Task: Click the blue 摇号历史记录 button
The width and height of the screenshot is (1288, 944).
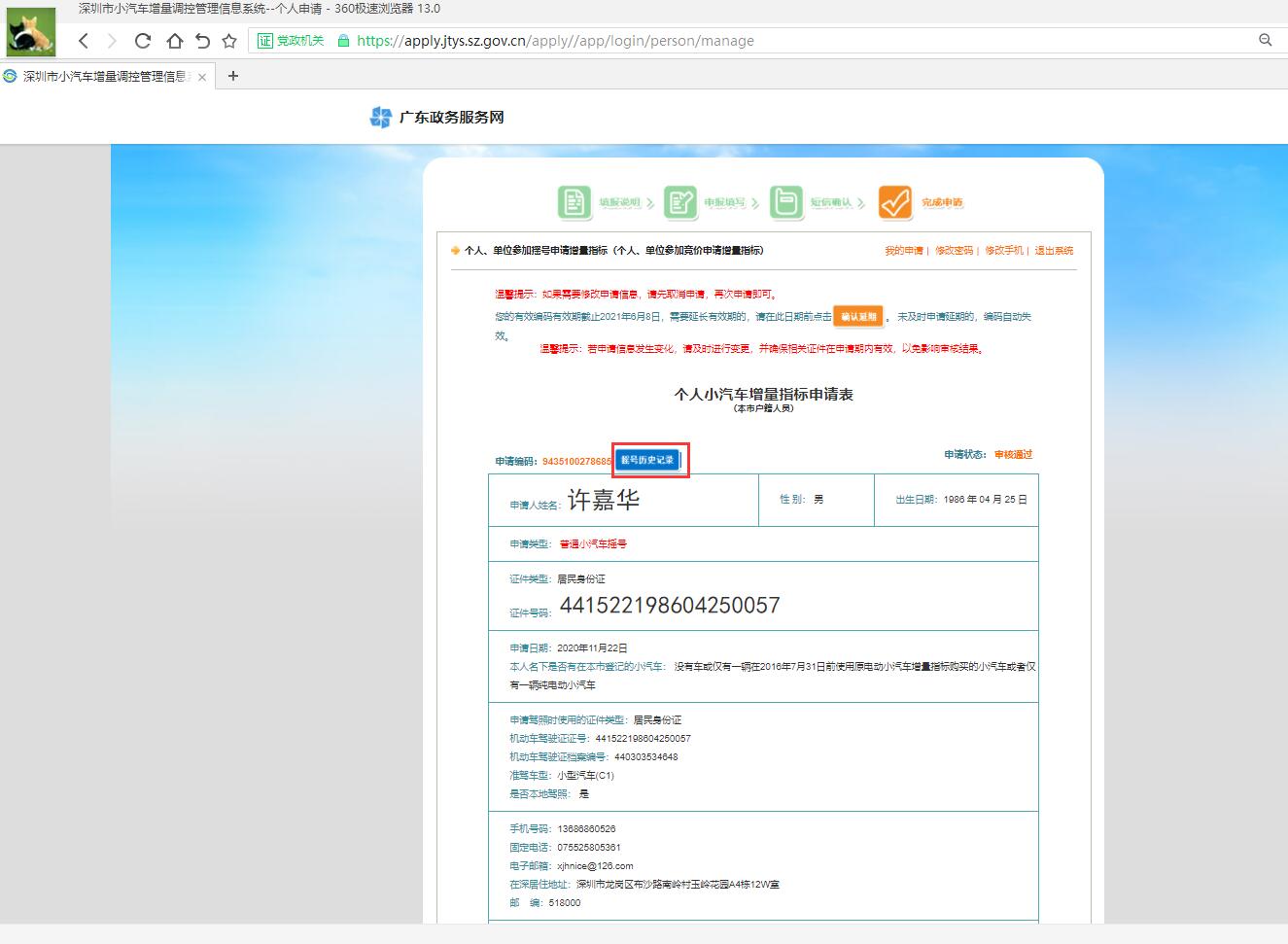Action: click(647, 460)
